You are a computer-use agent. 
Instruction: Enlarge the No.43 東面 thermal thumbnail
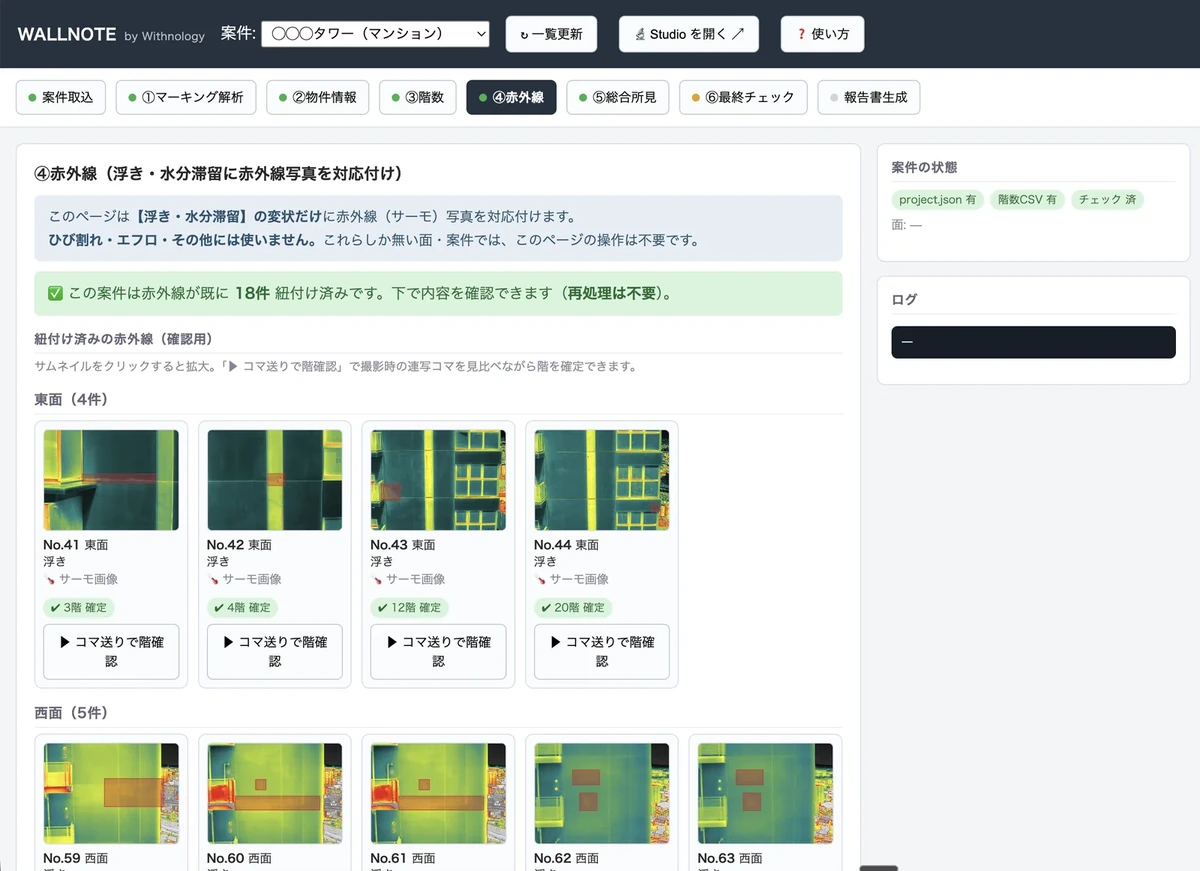[x=438, y=480]
